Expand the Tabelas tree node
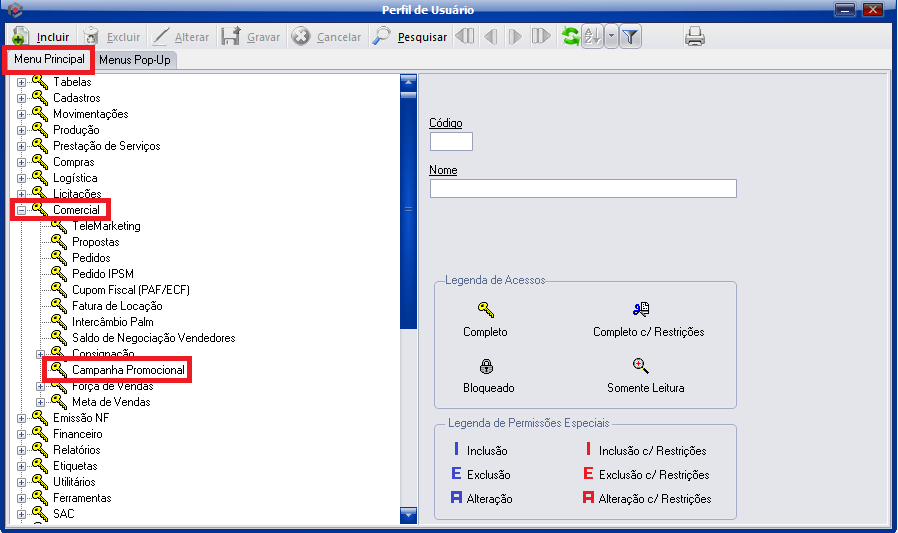This screenshot has width=898, height=533. point(22,82)
